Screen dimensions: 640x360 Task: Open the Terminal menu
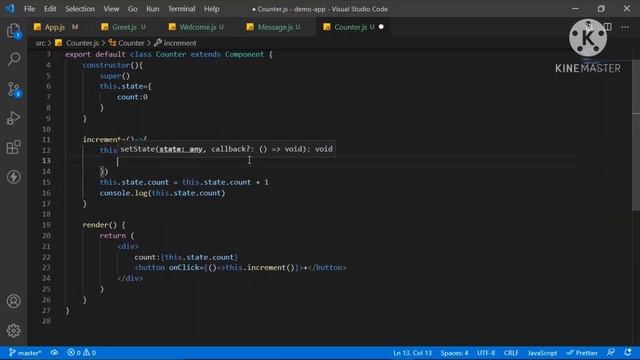click(x=182, y=9)
